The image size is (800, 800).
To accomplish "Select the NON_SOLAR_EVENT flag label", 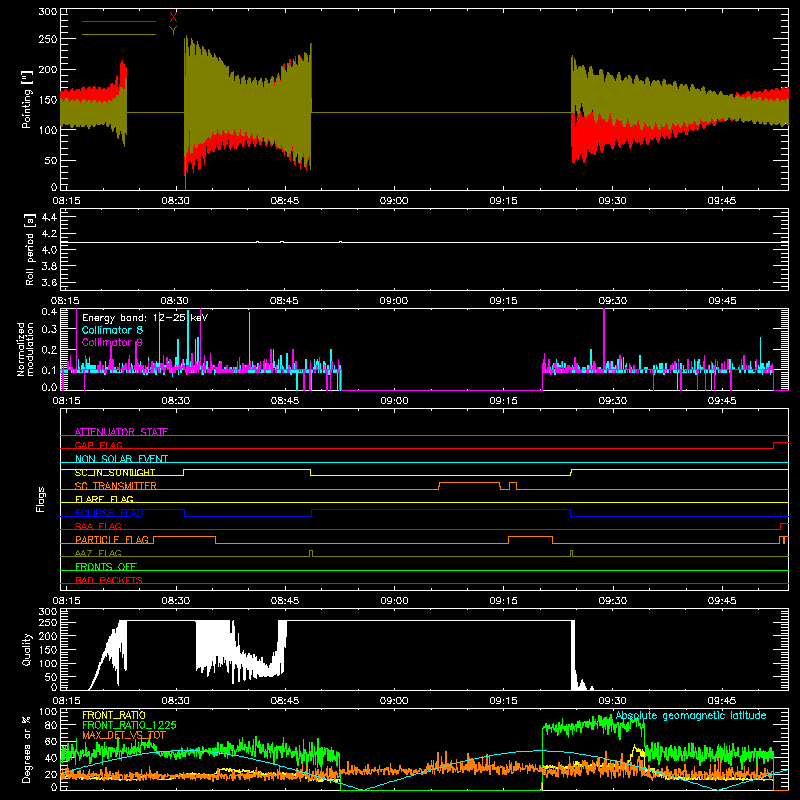I will click(121, 459).
